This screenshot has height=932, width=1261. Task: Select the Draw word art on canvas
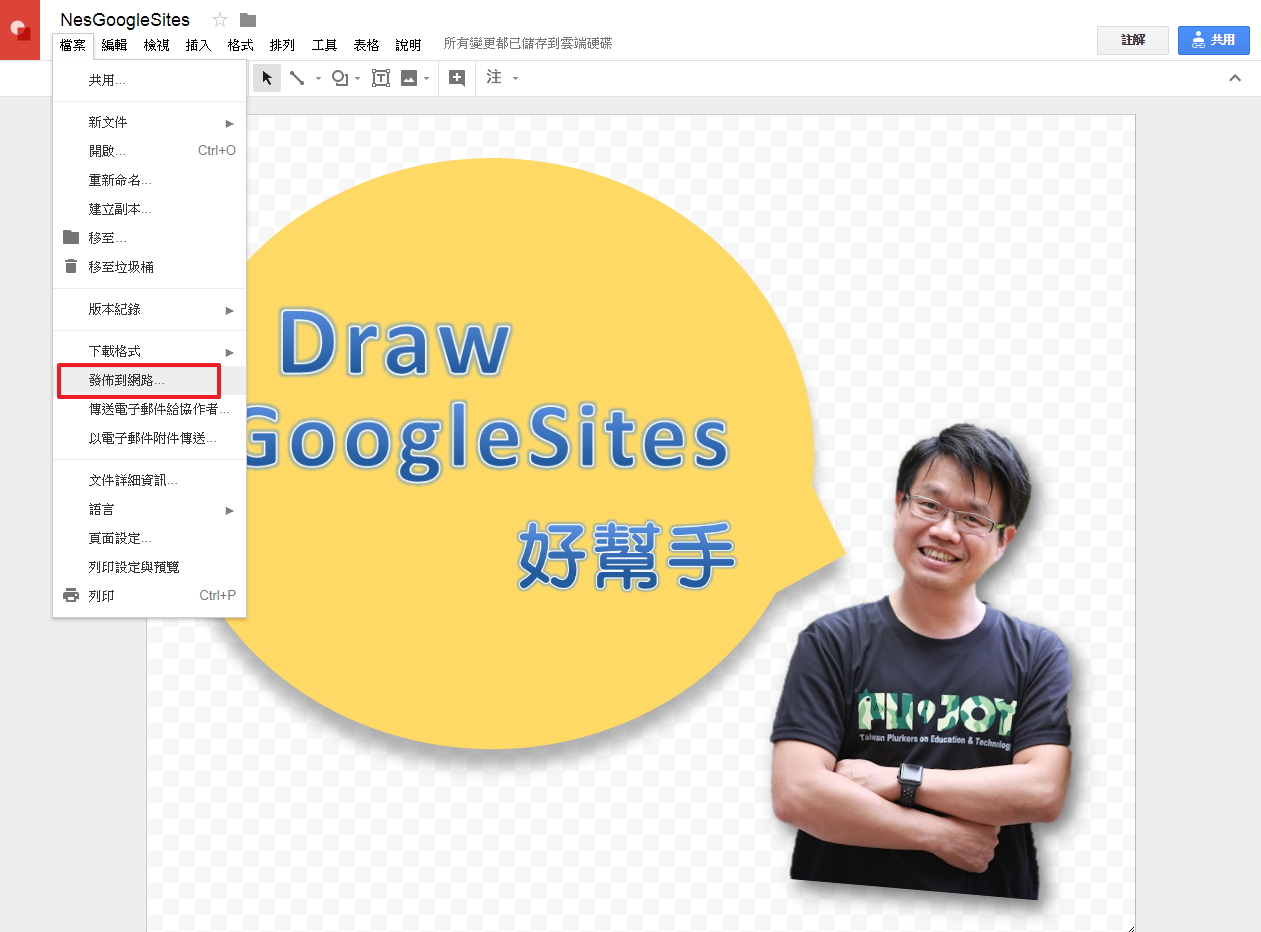[394, 343]
